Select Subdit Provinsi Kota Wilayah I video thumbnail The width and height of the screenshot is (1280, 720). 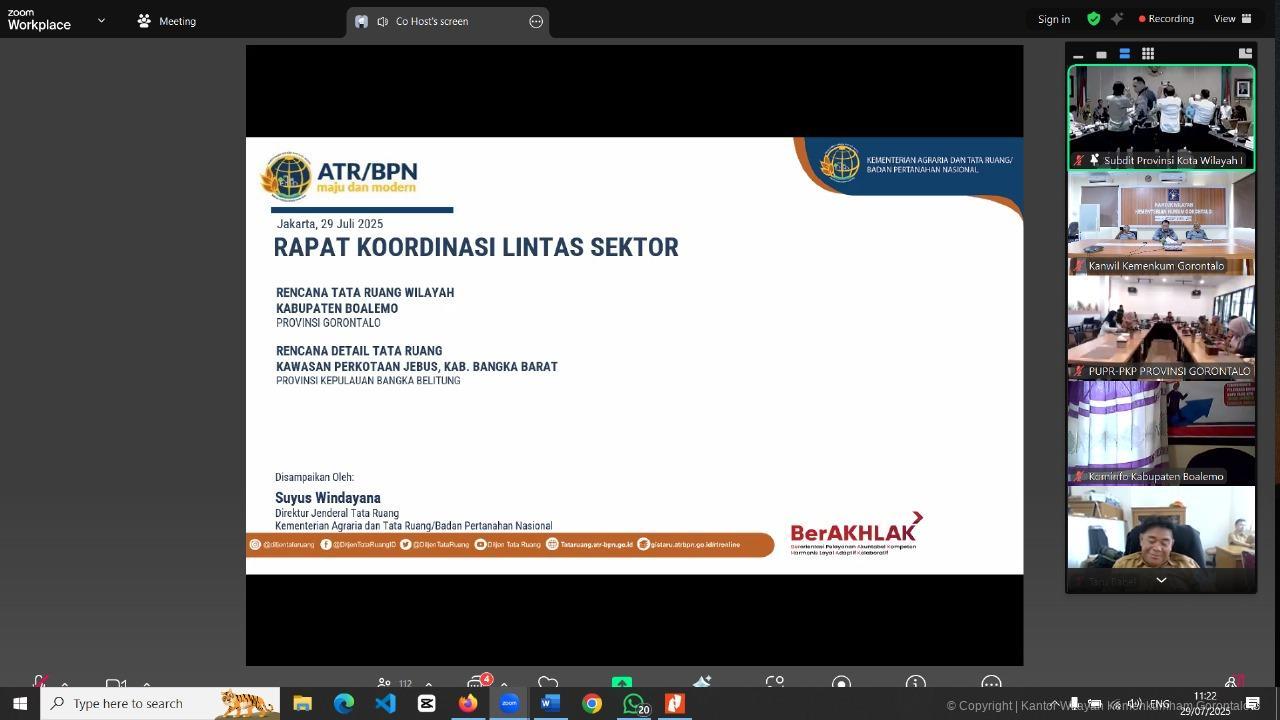click(x=1161, y=117)
